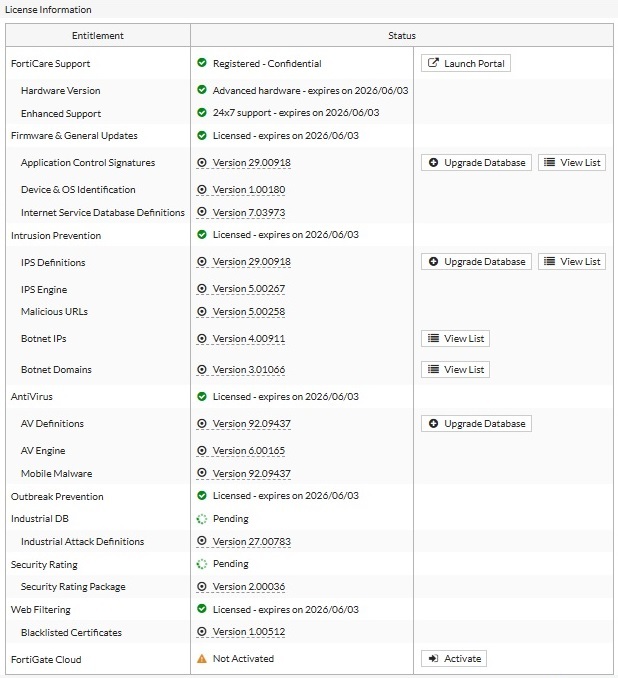View the Botnet Domains list
This screenshot has height=678, width=618.
coord(455,369)
